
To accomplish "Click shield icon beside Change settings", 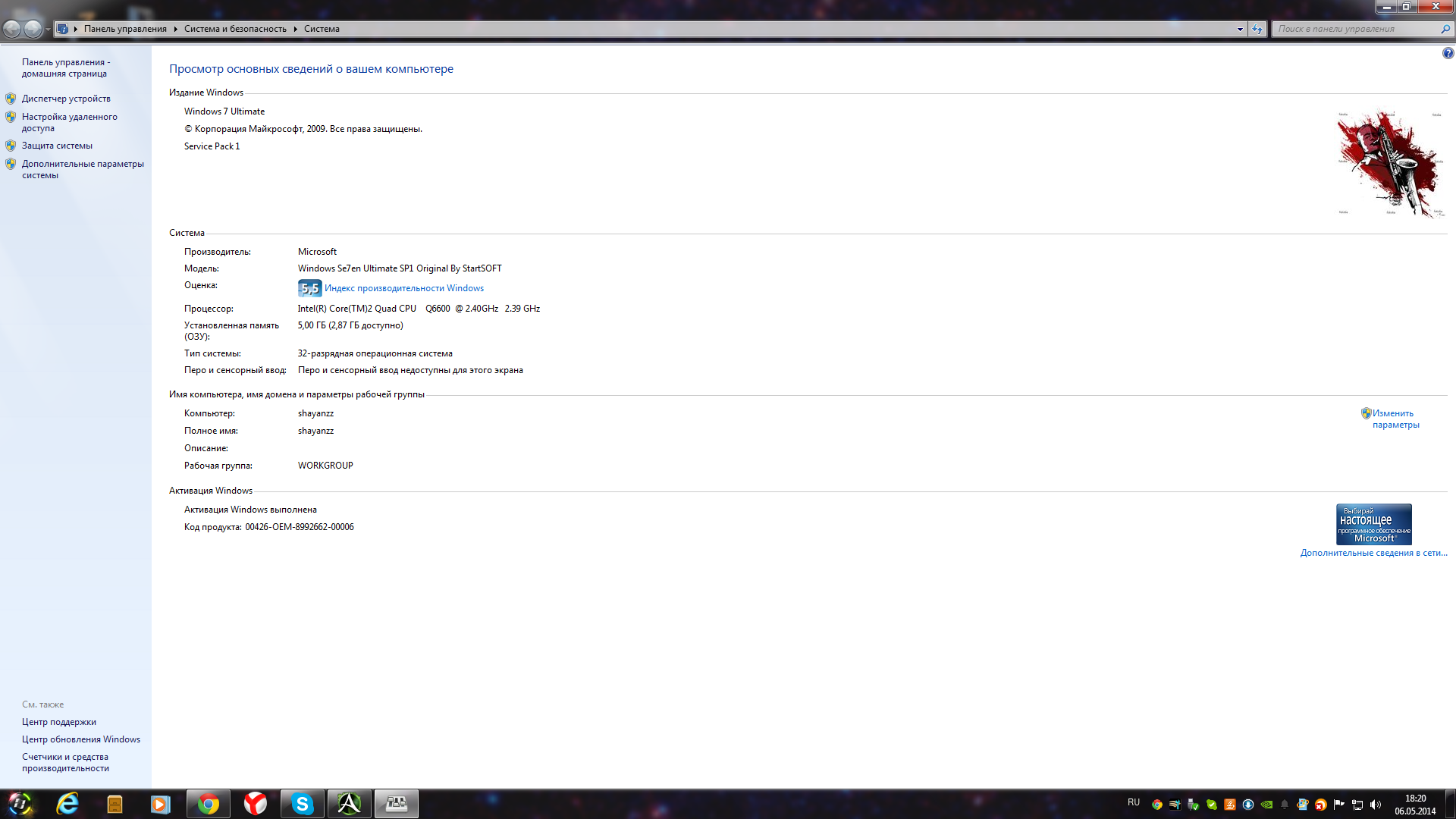I will coord(1367,413).
